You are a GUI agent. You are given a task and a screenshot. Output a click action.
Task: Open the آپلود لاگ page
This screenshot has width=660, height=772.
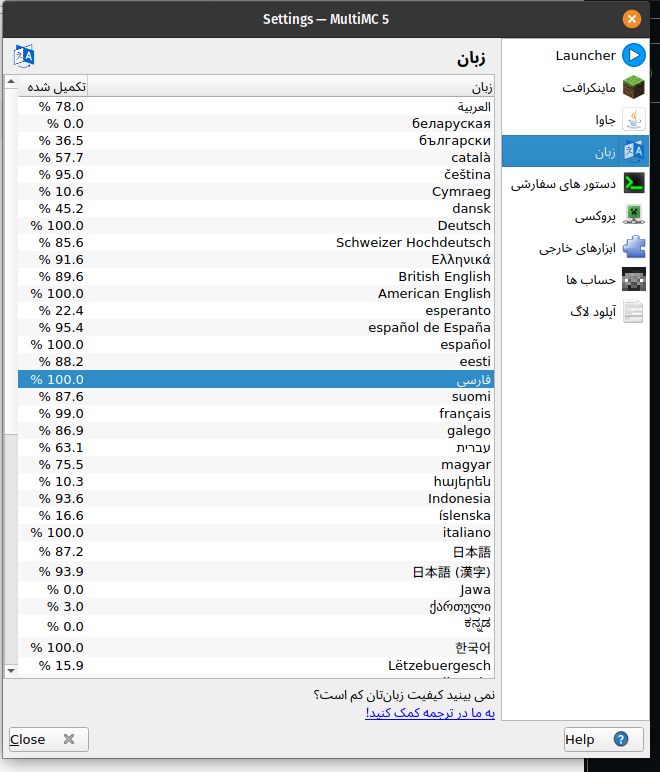click(575, 311)
